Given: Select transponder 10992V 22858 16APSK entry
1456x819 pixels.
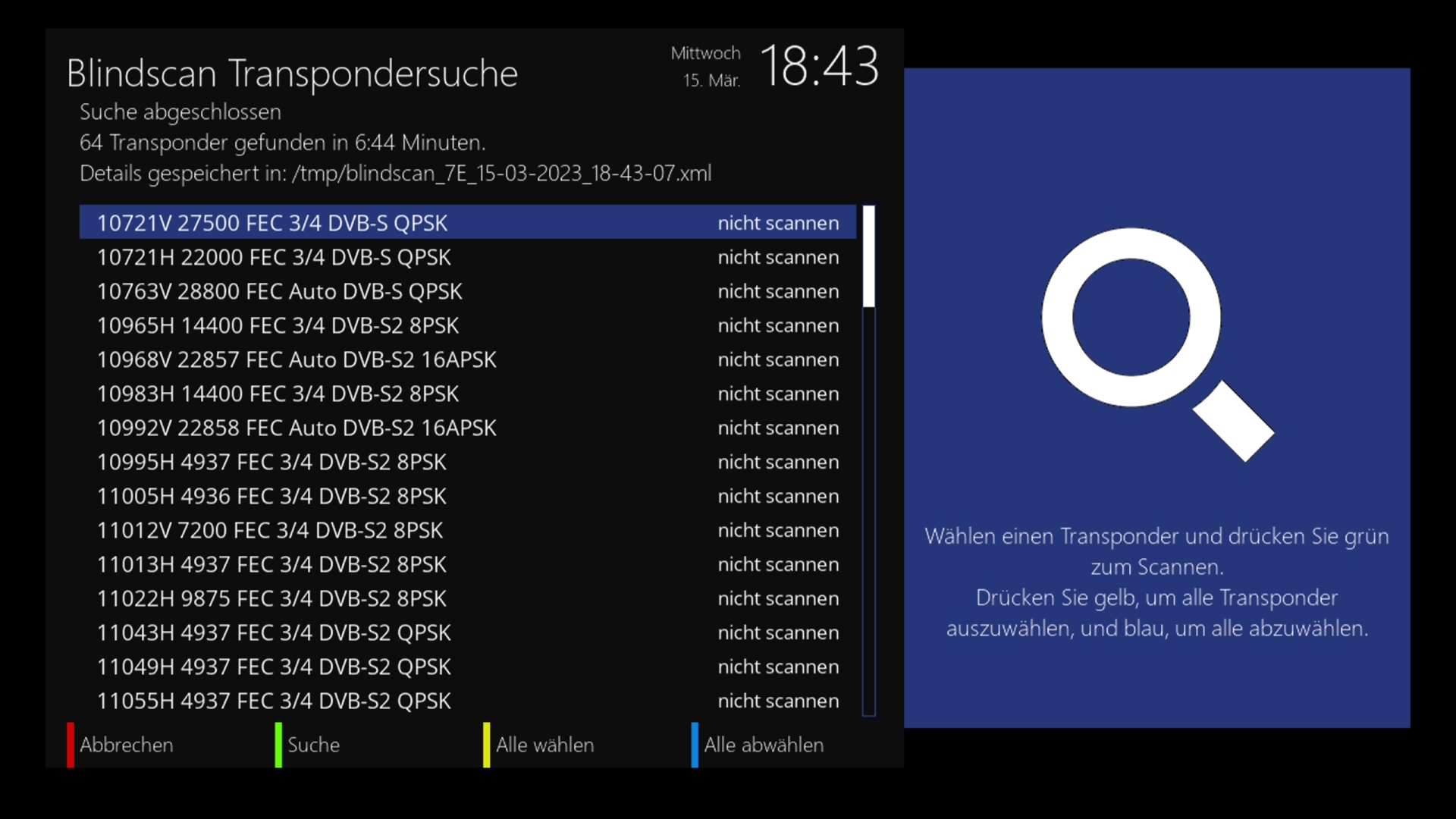Looking at the screenshot, I should point(468,428).
